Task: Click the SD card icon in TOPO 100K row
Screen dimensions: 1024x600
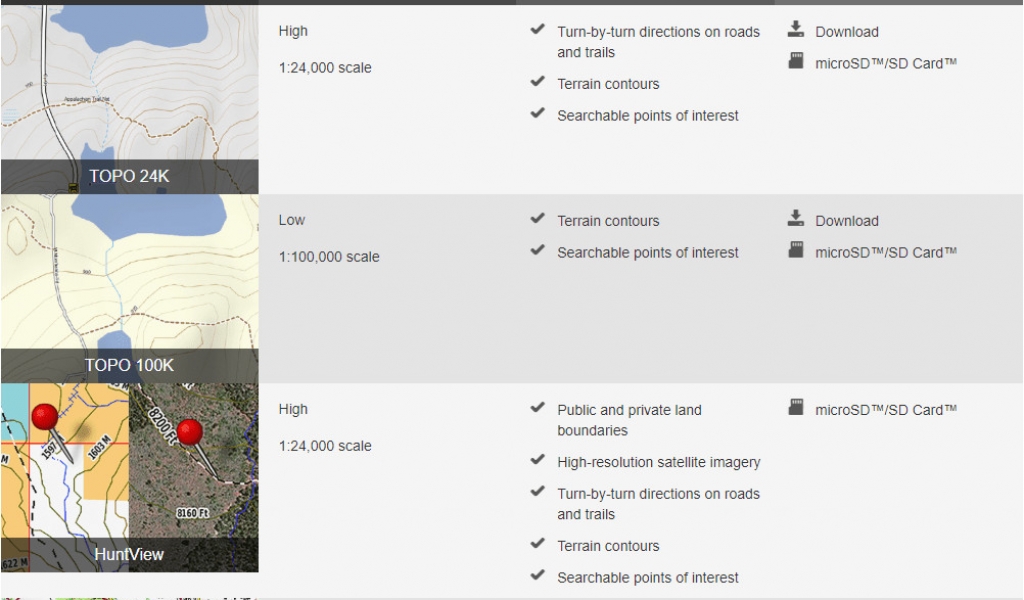Action: pyautogui.click(x=795, y=250)
